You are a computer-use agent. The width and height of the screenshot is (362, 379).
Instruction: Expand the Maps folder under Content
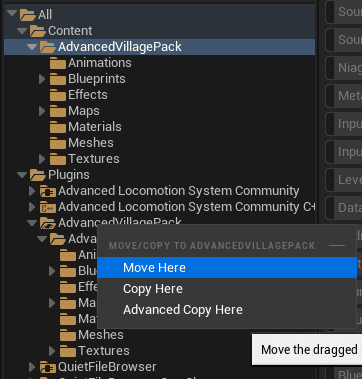(x=42, y=111)
